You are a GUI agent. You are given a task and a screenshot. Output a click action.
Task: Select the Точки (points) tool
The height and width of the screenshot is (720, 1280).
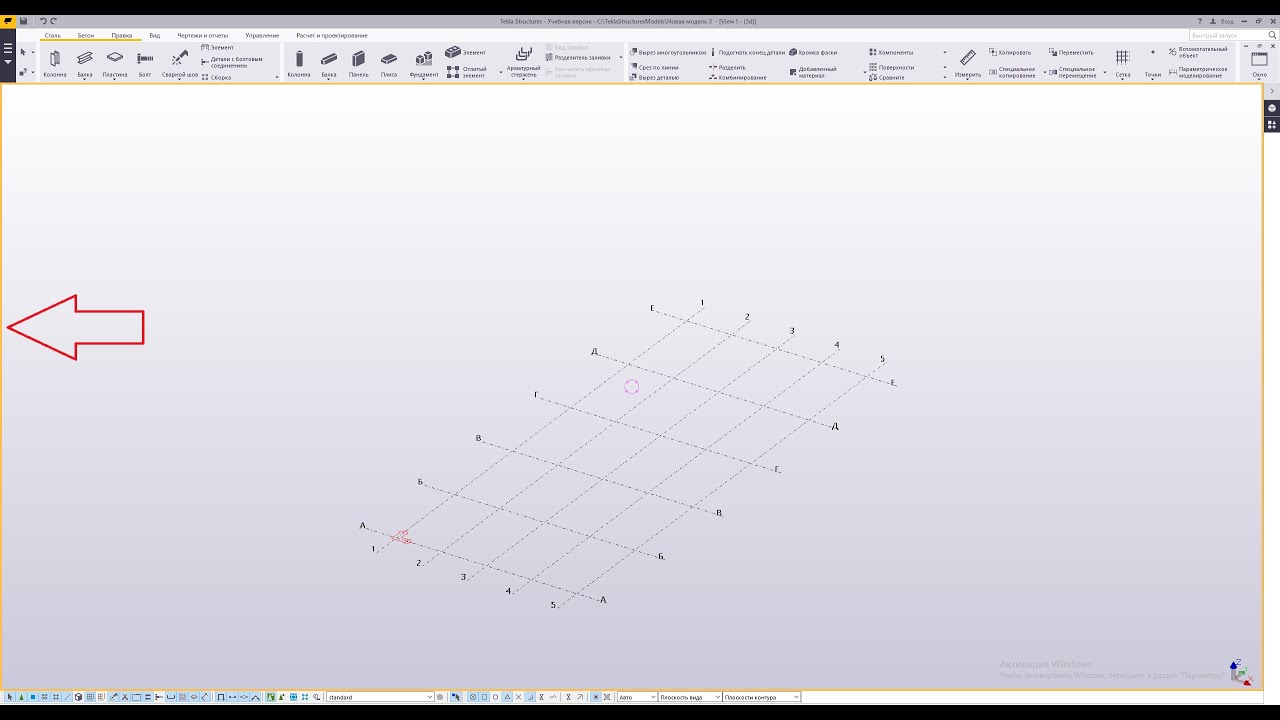[x=1153, y=63]
